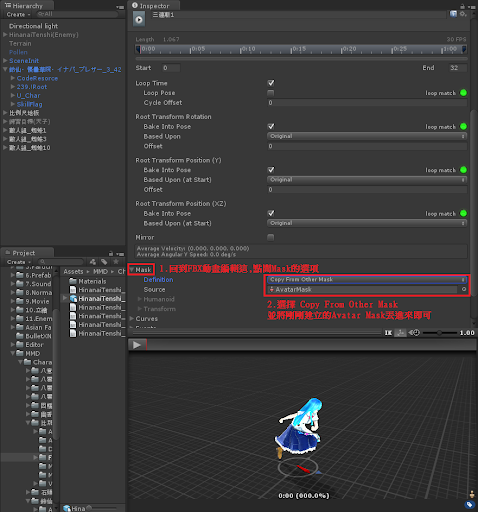Click the timeline ruler at 0:15
478x512 pixels.
coord(292,50)
